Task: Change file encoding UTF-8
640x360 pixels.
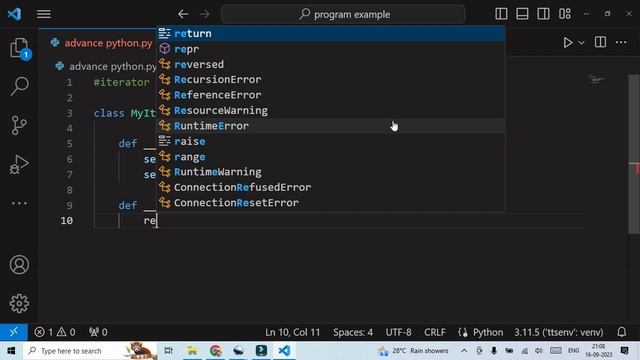Action: [x=398, y=332]
